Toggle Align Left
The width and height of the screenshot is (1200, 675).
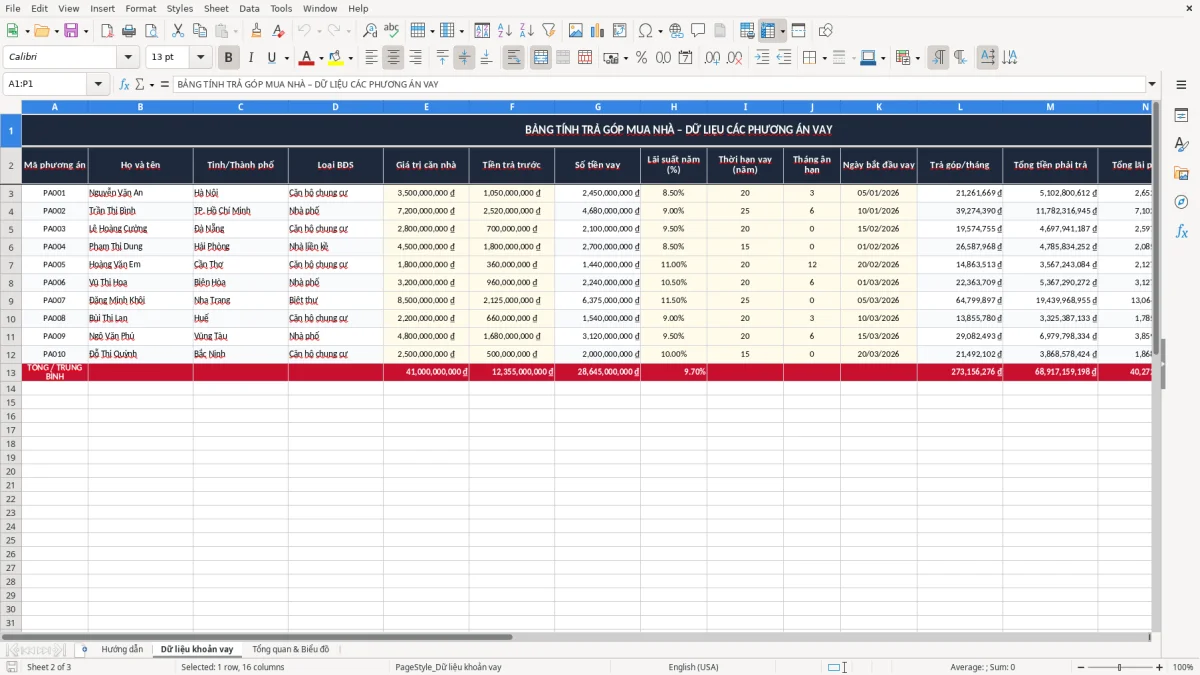(372, 58)
